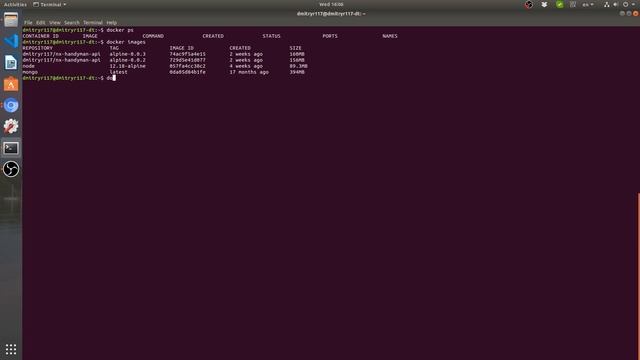Open the Files app in the dock
Viewport: 640px width, 360px height.
tap(11, 20)
